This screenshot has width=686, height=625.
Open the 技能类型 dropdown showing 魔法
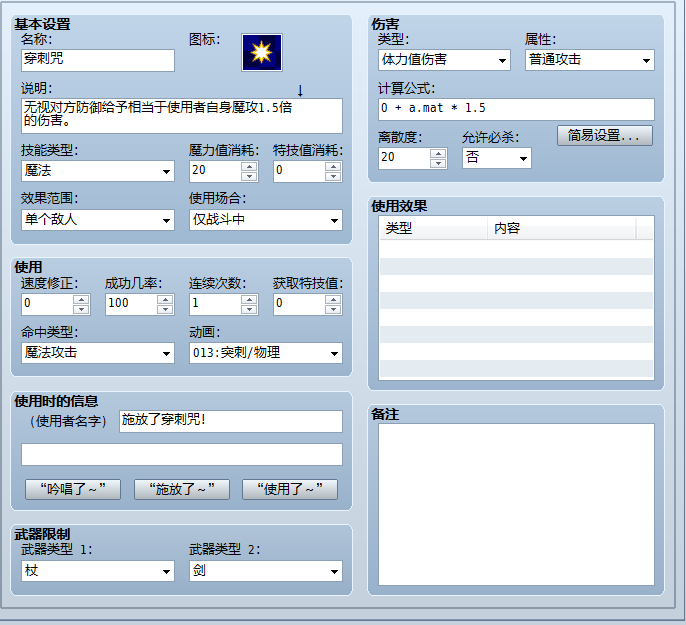click(x=98, y=171)
